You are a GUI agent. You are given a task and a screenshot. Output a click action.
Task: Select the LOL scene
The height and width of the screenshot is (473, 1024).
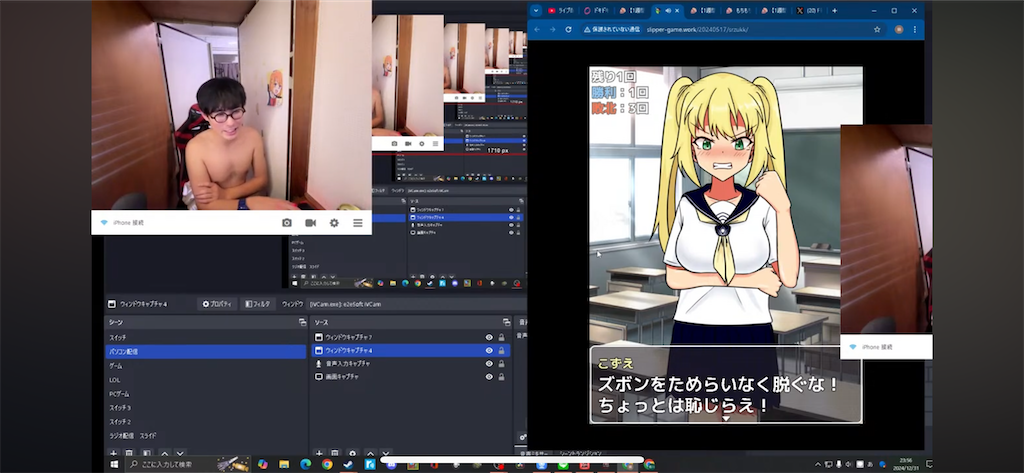coord(206,380)
